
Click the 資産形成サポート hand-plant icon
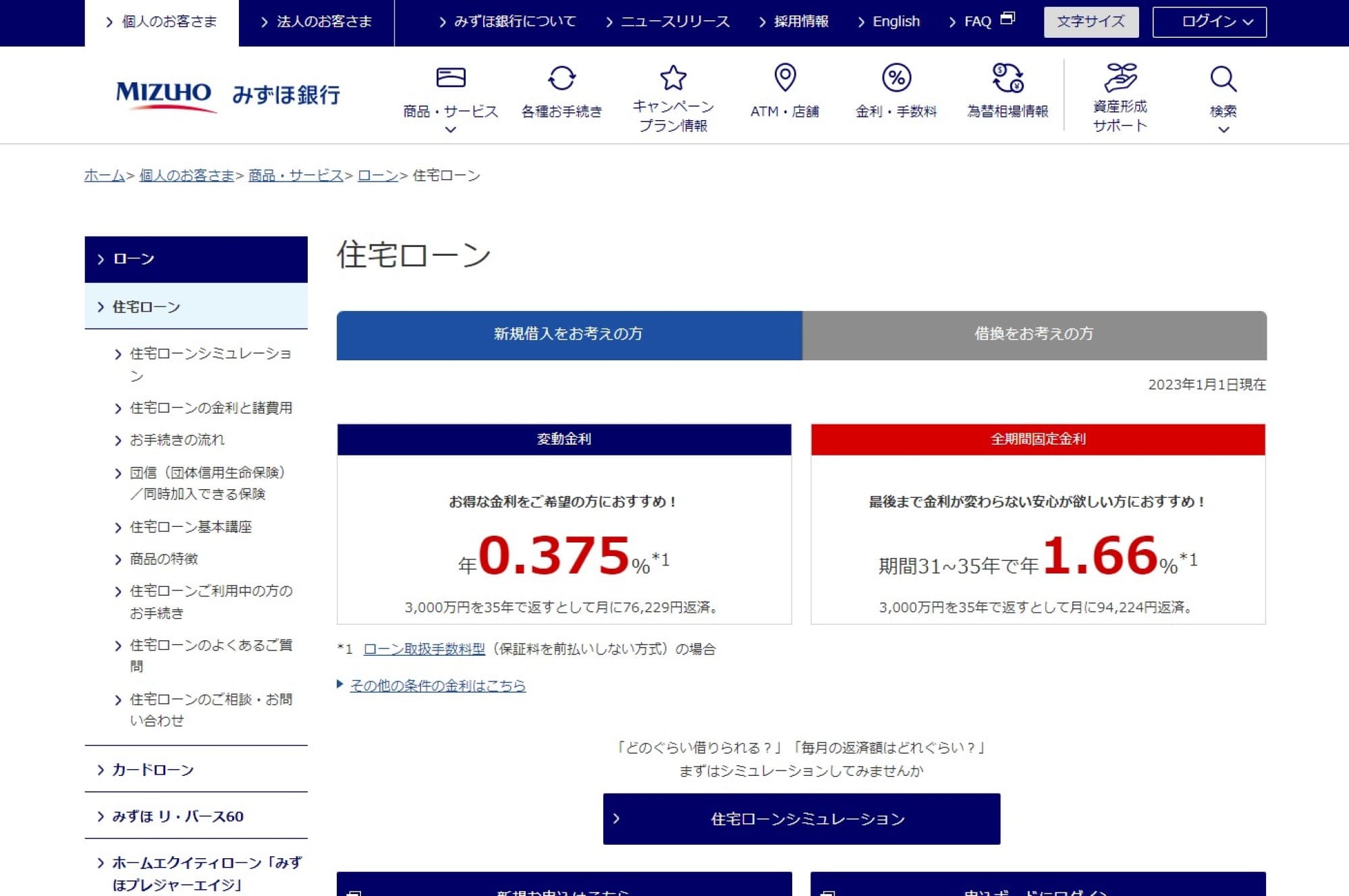[x=1120, y=77]
